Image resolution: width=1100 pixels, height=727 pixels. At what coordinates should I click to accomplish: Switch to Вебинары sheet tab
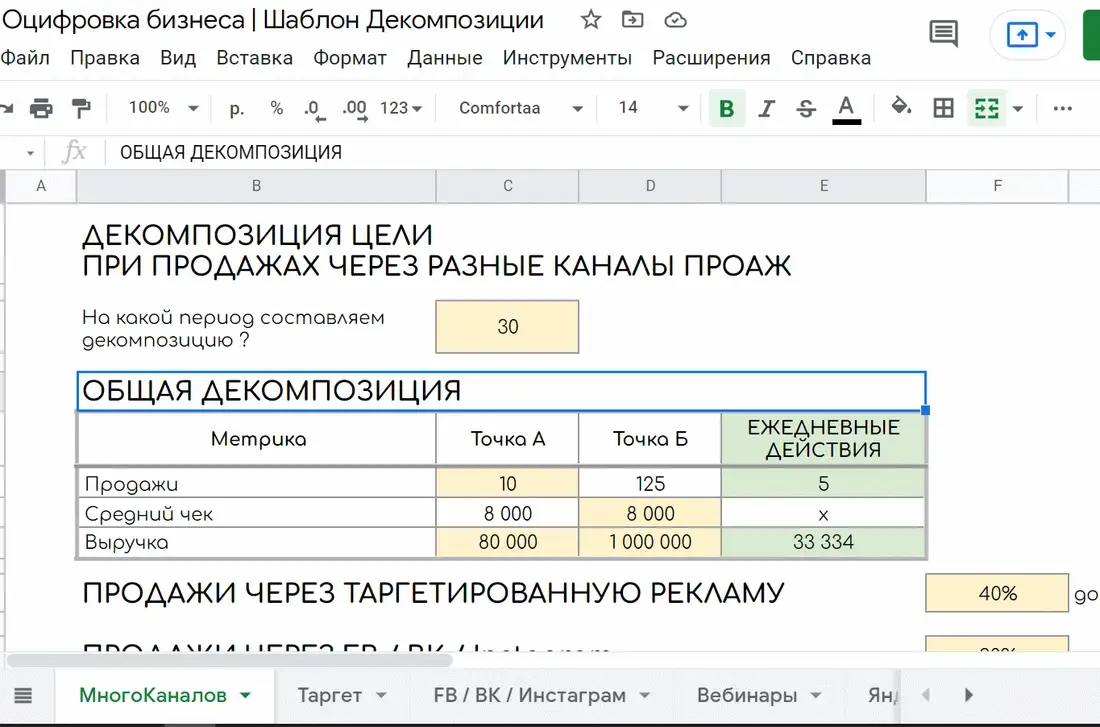(746, 695)
